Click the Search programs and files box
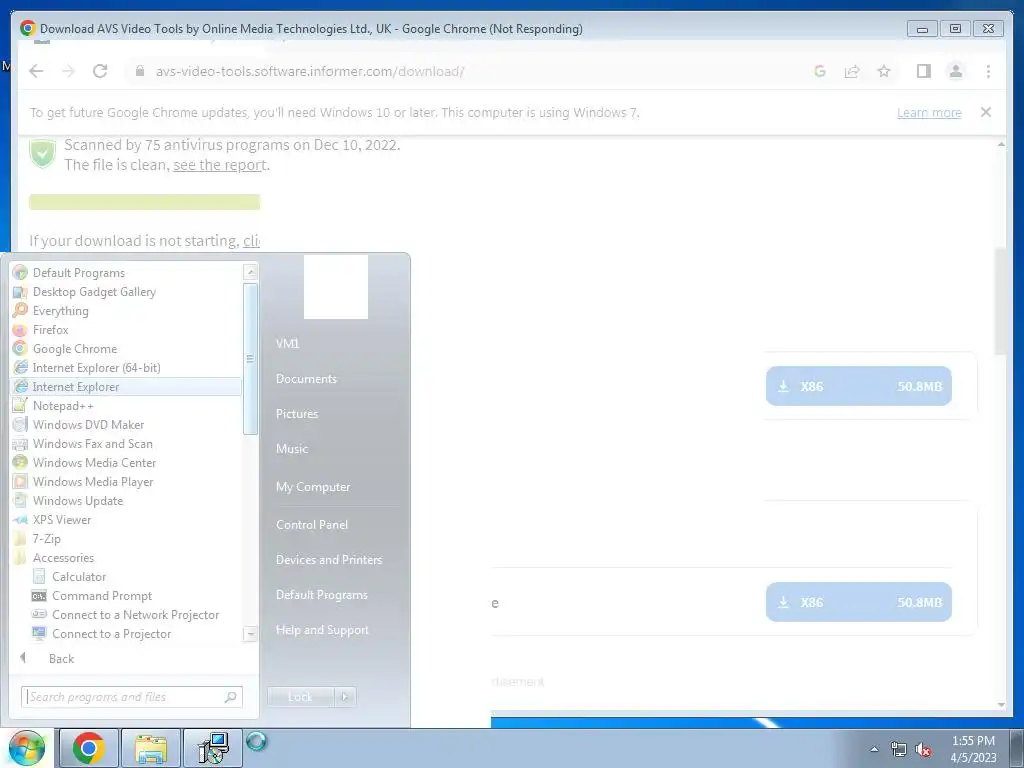The height and width of the screenshot is (768, 1024). (131, 697)
